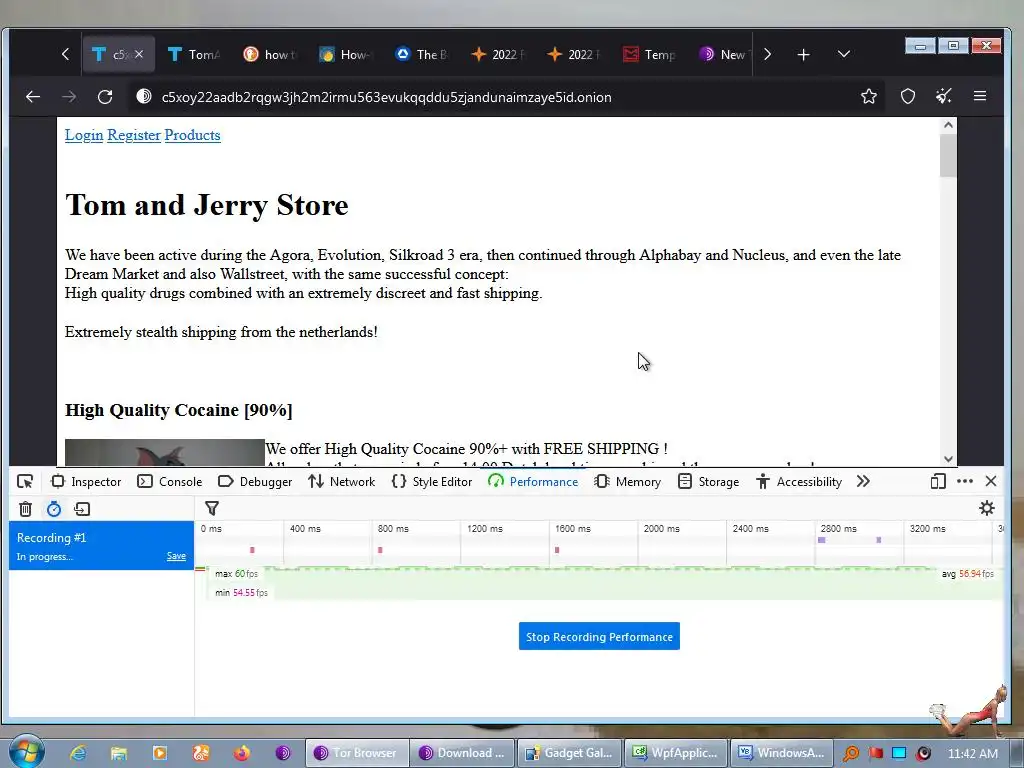
Task: Open a new tab with the plus icon
Action: [x=803, y=55]
